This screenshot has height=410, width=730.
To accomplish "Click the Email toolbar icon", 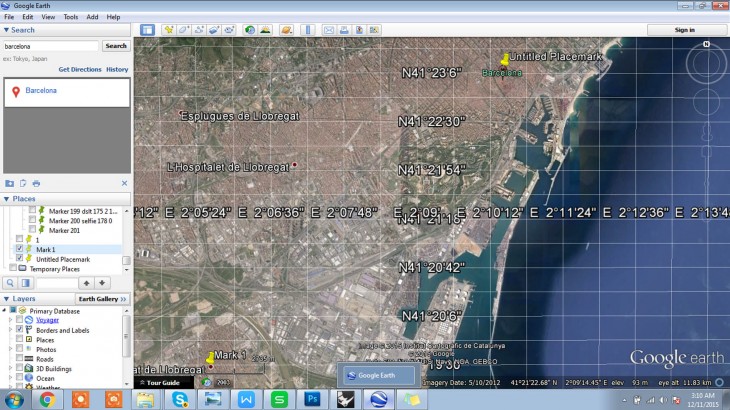I will tap(328, 30).
